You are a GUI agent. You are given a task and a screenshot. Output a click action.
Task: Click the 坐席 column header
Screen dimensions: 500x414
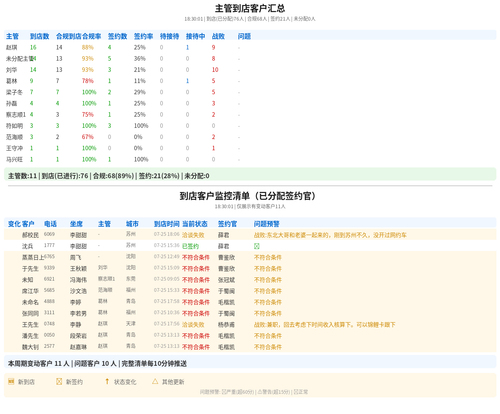point(76,224)
